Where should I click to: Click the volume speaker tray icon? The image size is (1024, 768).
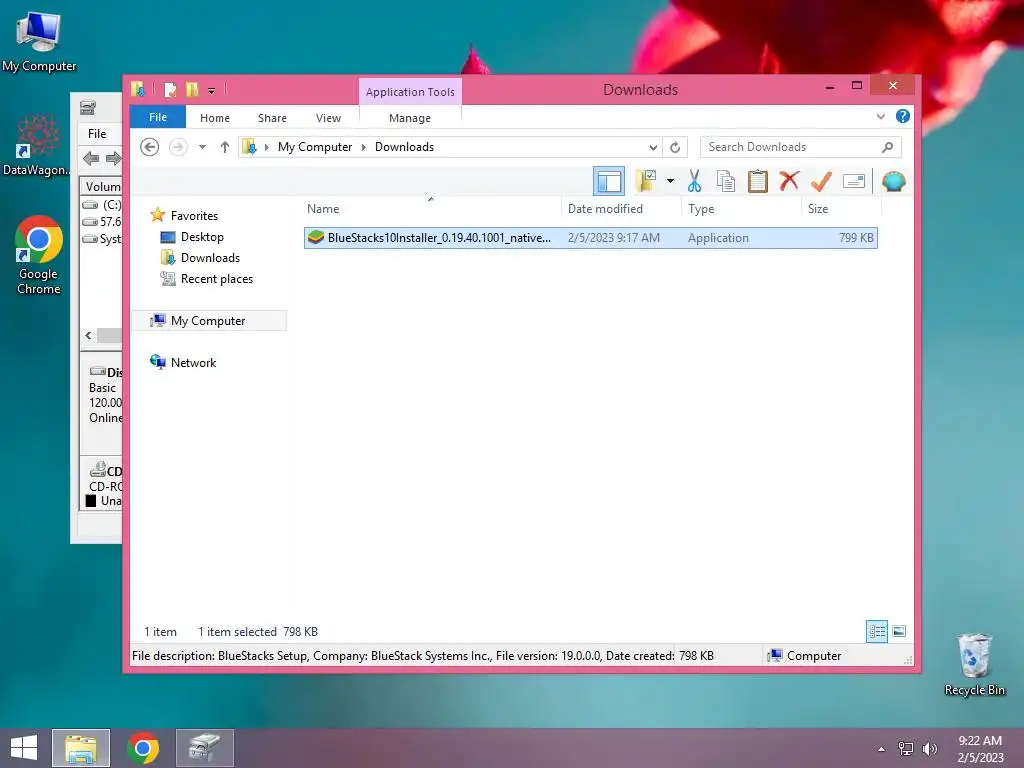[x=929, y=749]
